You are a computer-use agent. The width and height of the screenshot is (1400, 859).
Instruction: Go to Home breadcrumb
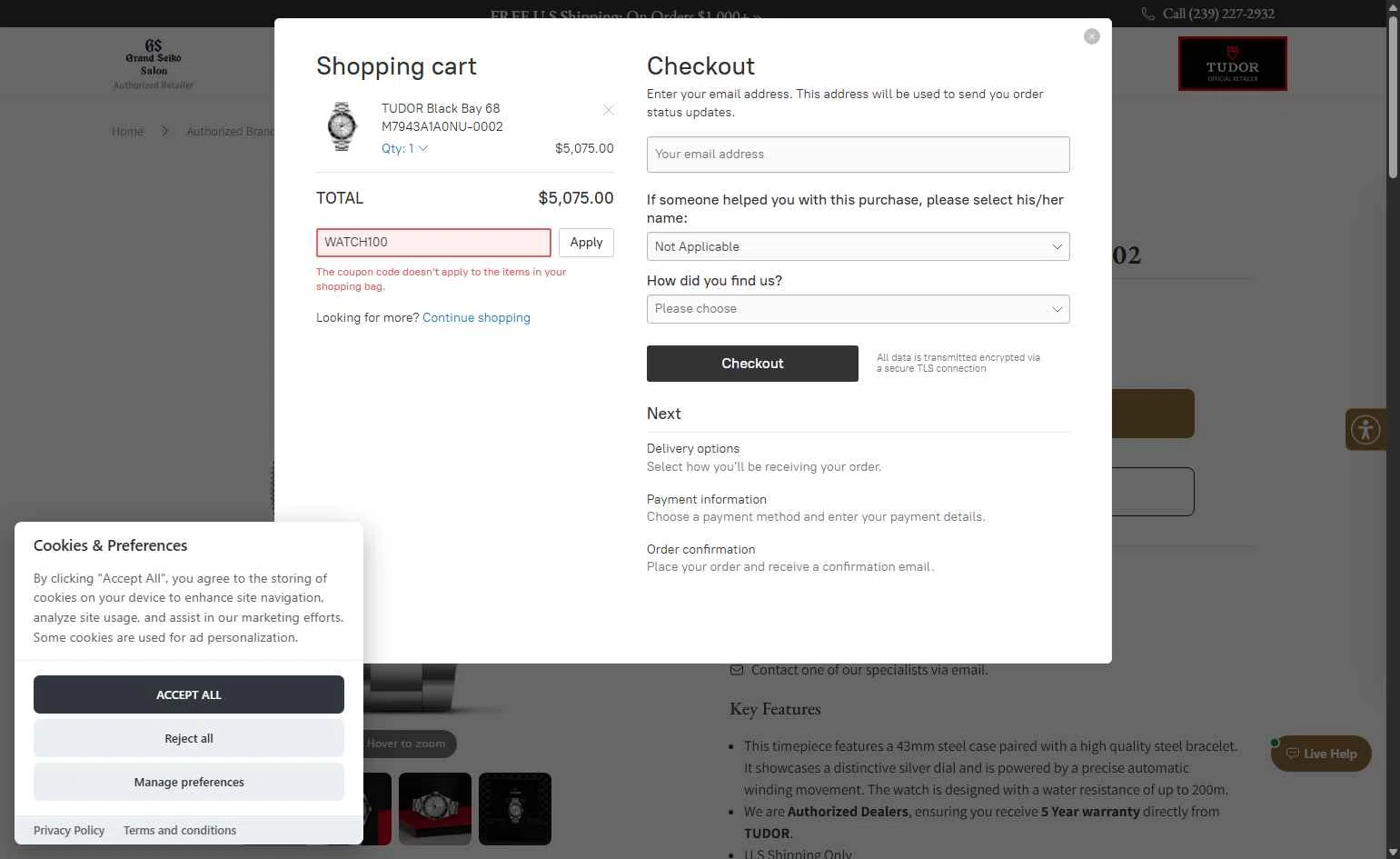coord(127,131)
